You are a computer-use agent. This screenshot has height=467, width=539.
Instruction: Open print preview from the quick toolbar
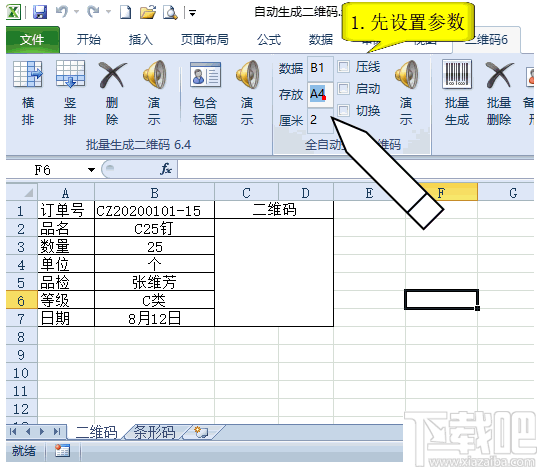click(170, 12)
